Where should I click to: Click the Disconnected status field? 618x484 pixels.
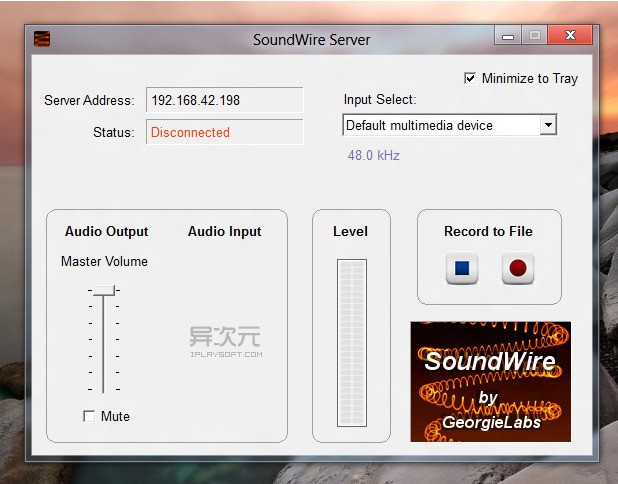pos(224,132)
